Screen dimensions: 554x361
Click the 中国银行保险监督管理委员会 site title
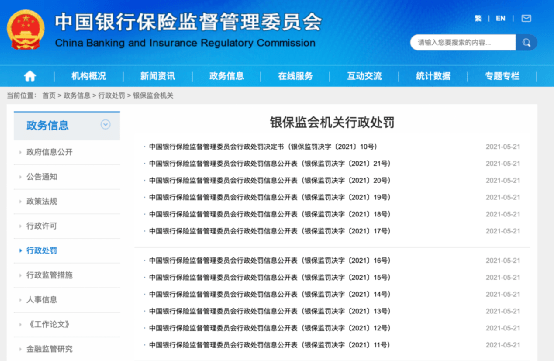coord(188,22)
